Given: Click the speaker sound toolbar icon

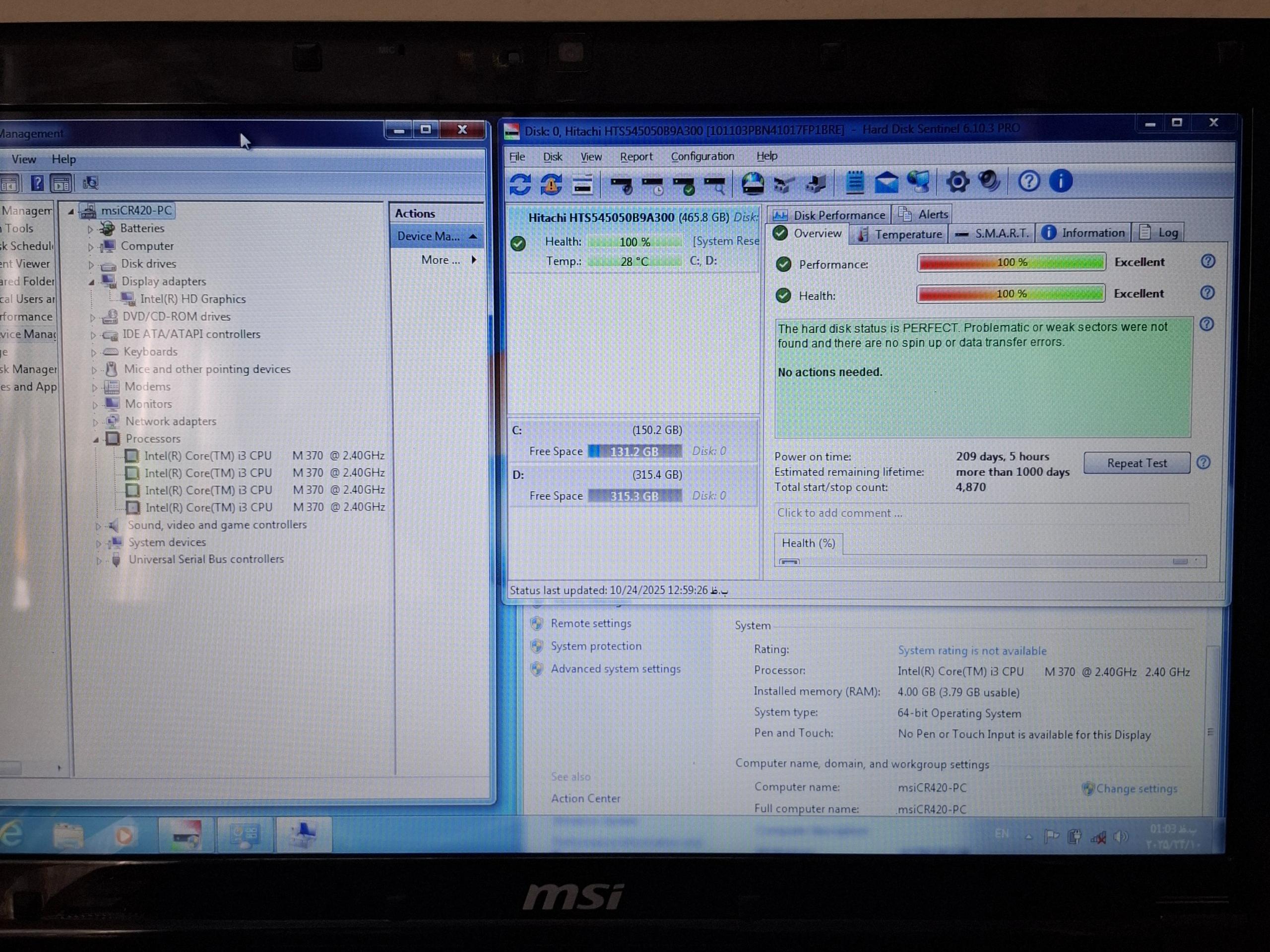Looking at the screenshot, I should click(x=989, y=181).
